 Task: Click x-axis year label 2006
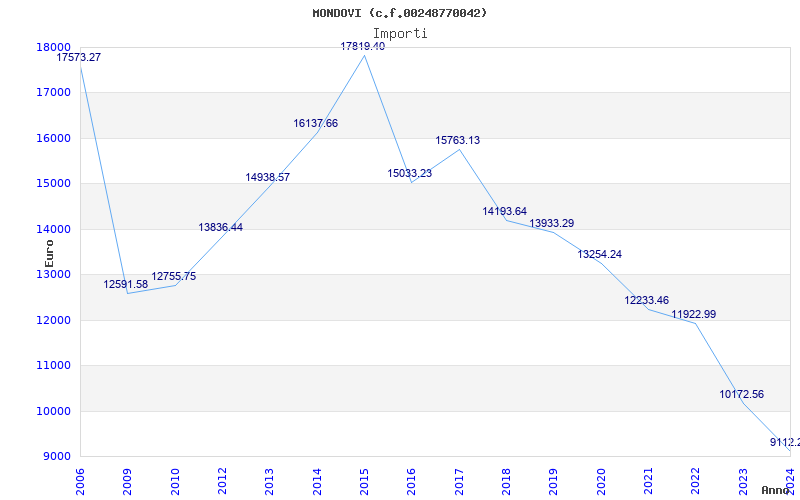tap(80, 482)
